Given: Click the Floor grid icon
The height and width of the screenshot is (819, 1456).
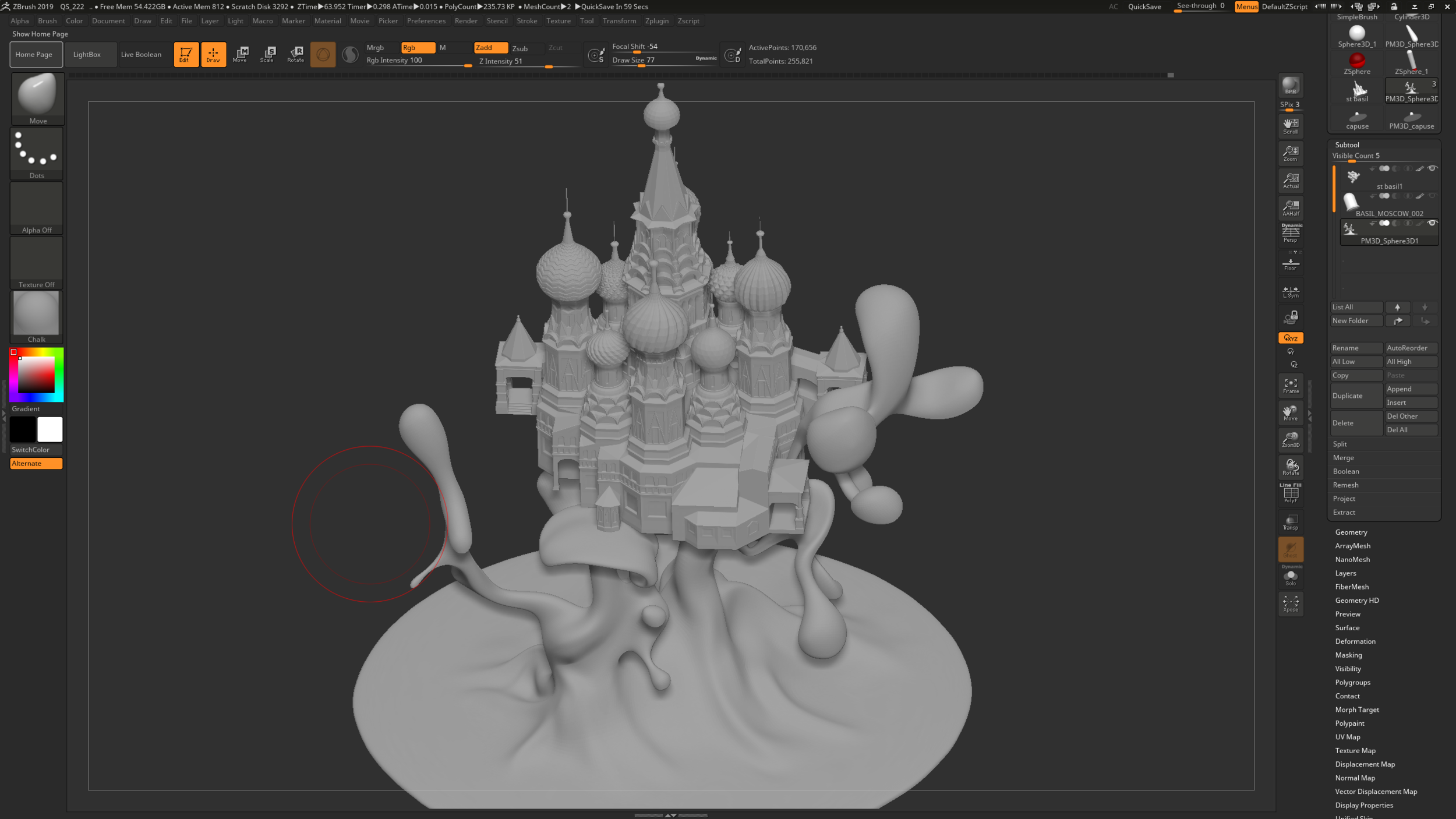Looking at the screenshot, I should tap(1291, 264).
